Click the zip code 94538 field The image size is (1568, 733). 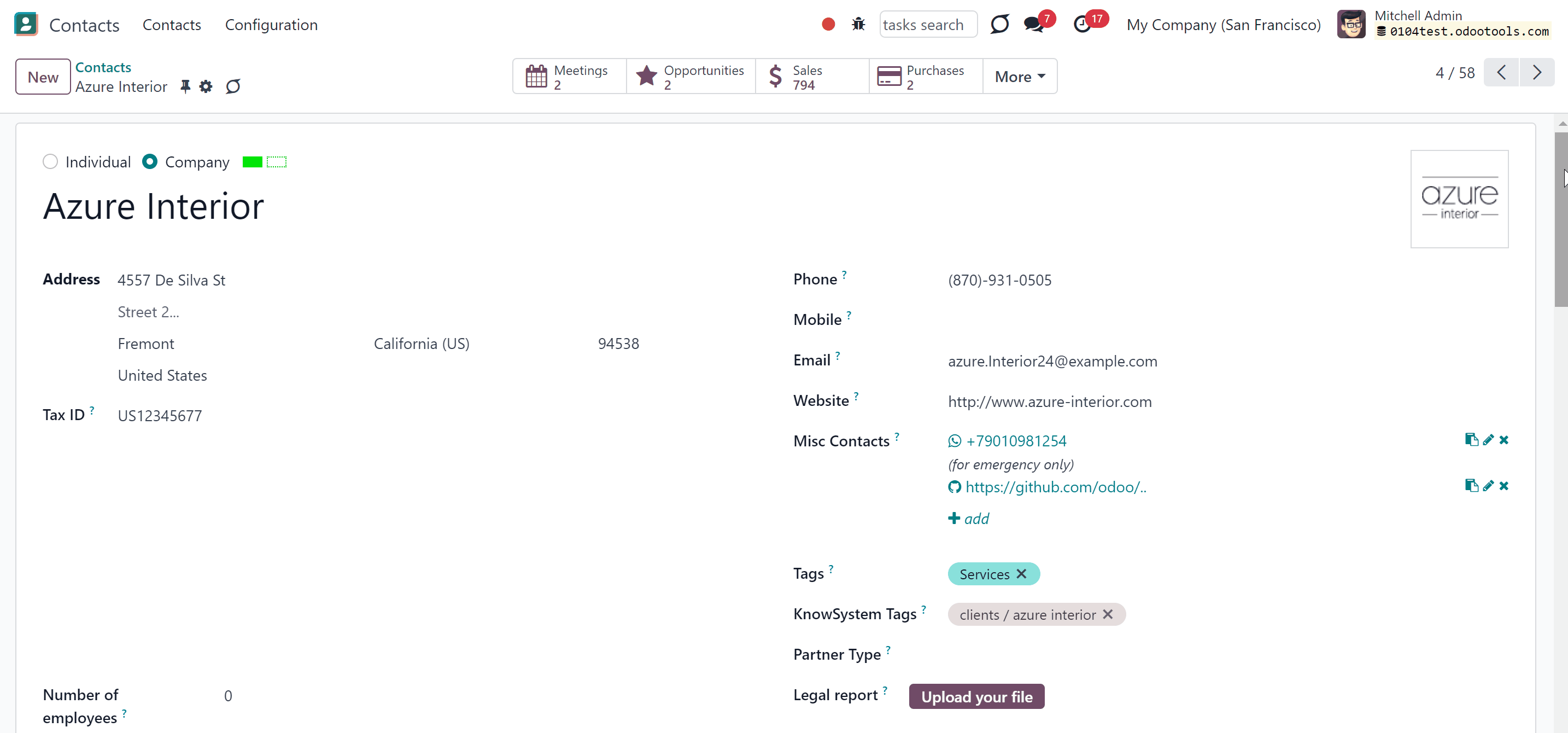coord(618,344)
